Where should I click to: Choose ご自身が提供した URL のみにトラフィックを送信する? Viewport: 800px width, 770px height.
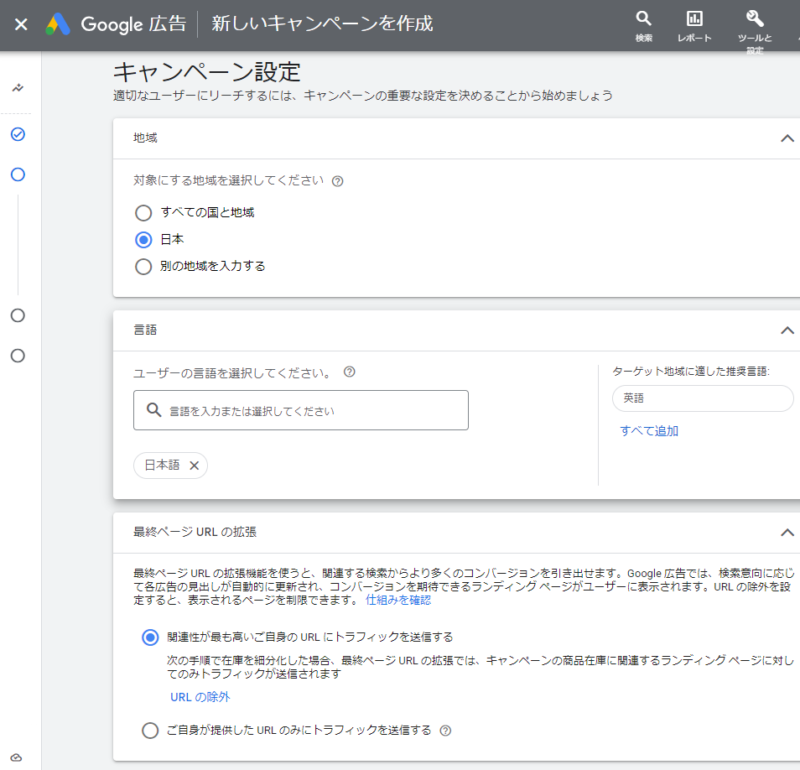click(150, 731)
